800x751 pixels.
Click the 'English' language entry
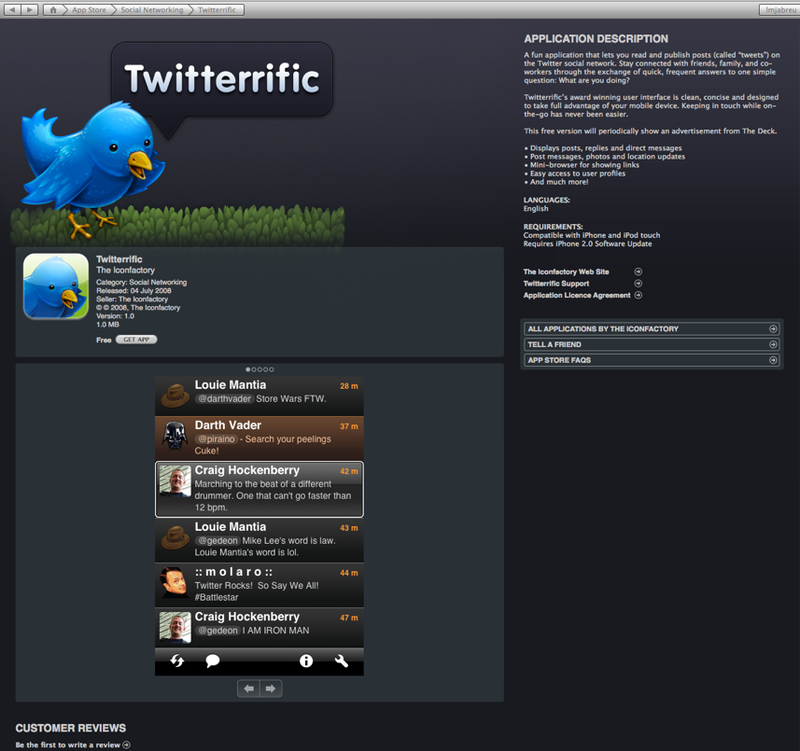pos(536,208)
